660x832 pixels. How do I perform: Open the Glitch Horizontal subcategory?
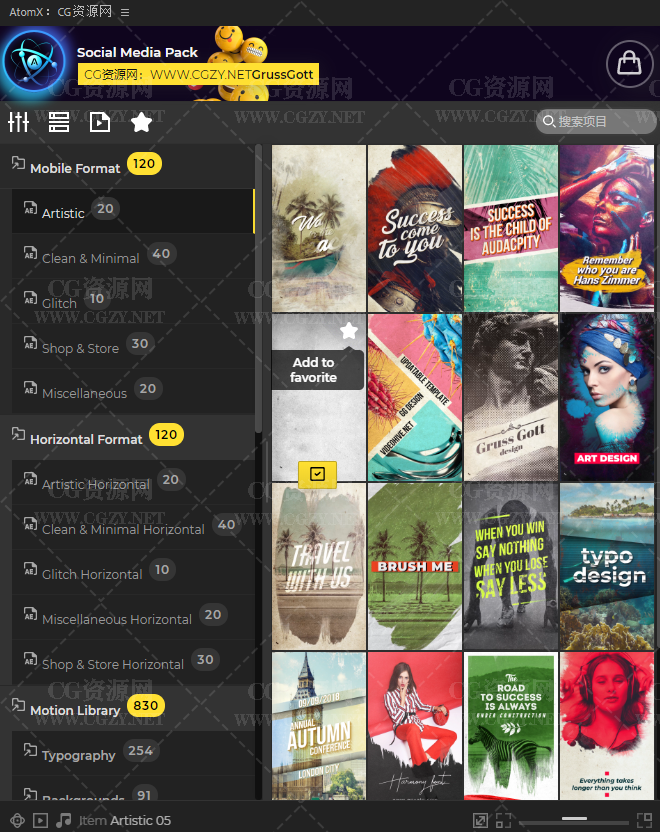tap(92, 574)
